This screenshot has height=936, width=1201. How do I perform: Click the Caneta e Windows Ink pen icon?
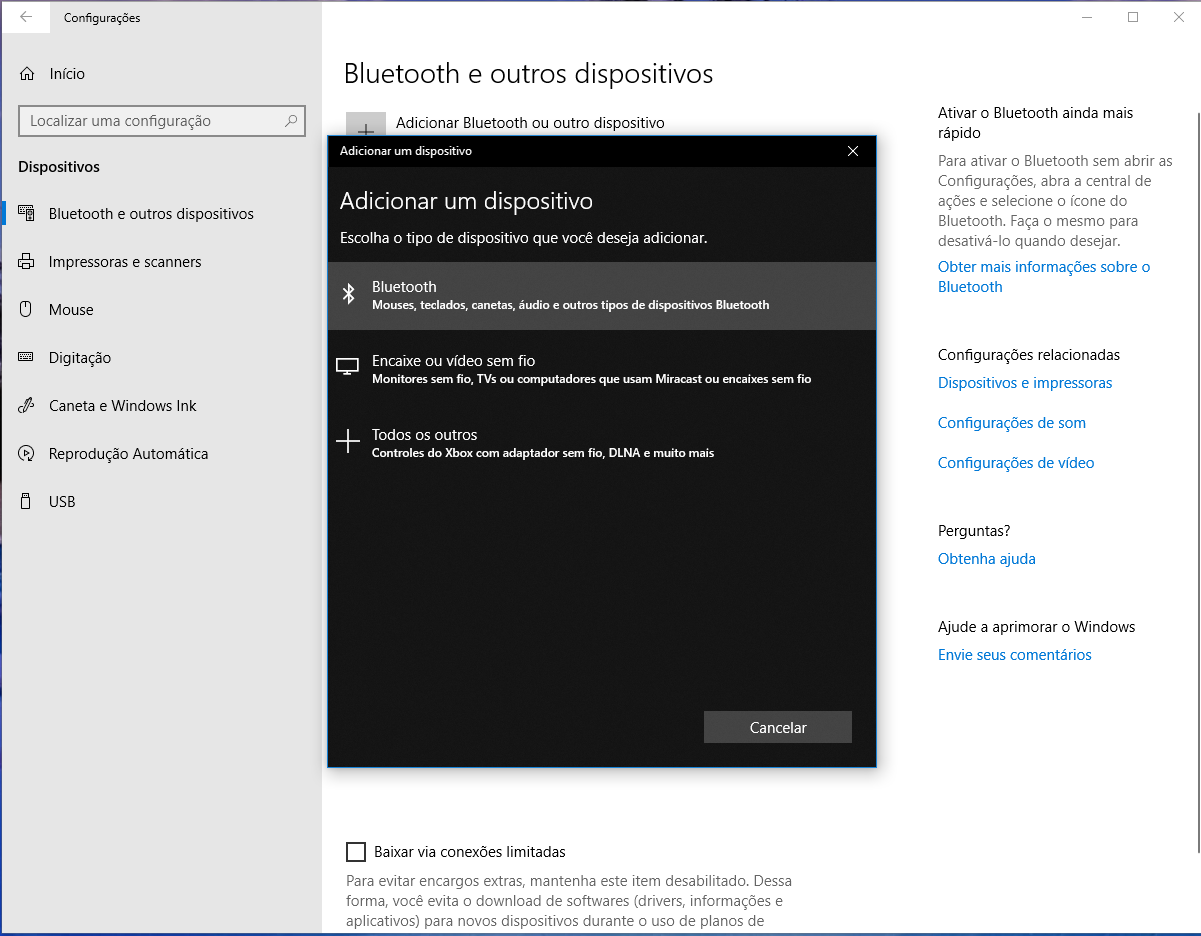pyautogui.click(x=27, y=406)
